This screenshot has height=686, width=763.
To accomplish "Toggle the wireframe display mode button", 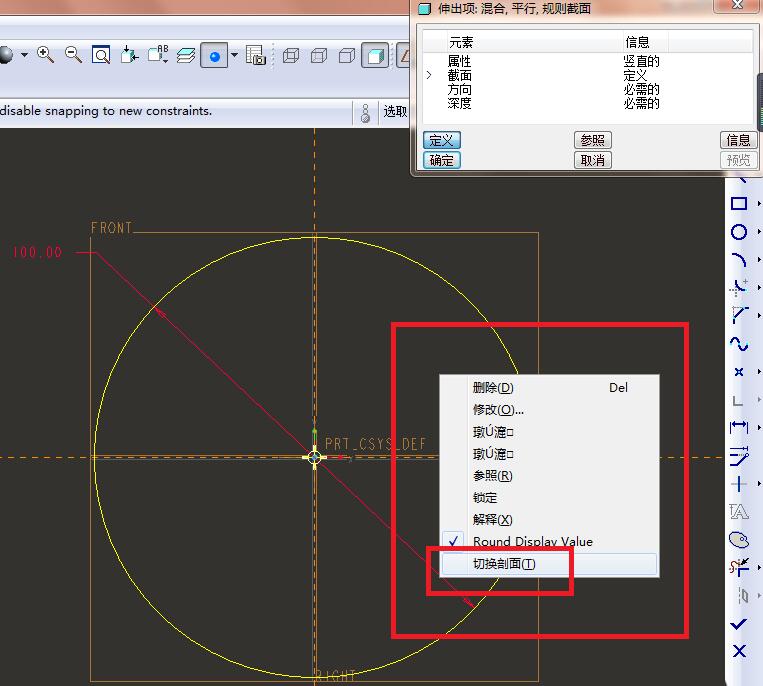I will 291,55.
